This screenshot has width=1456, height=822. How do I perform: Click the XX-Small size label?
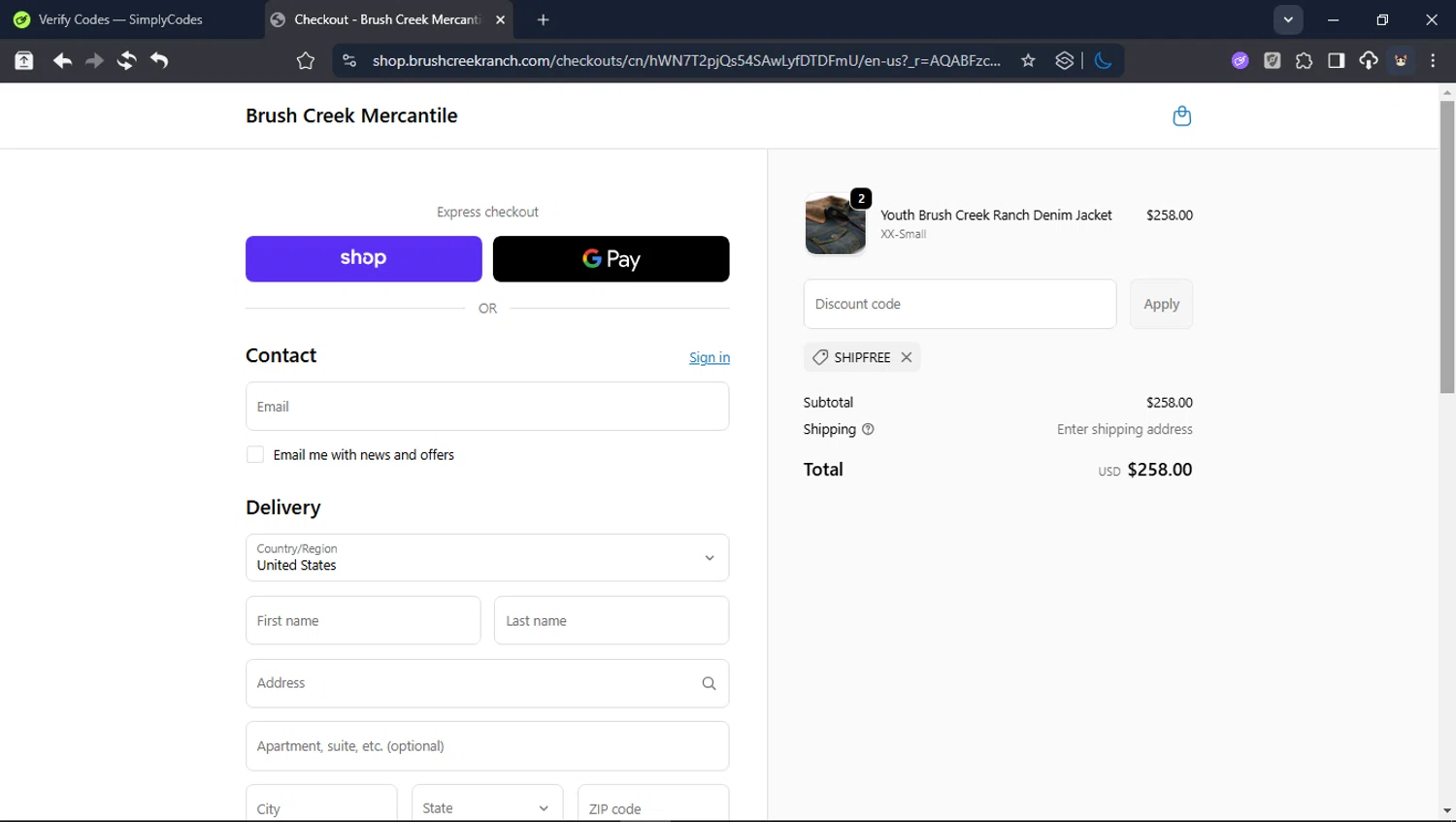tap(903, 234)
